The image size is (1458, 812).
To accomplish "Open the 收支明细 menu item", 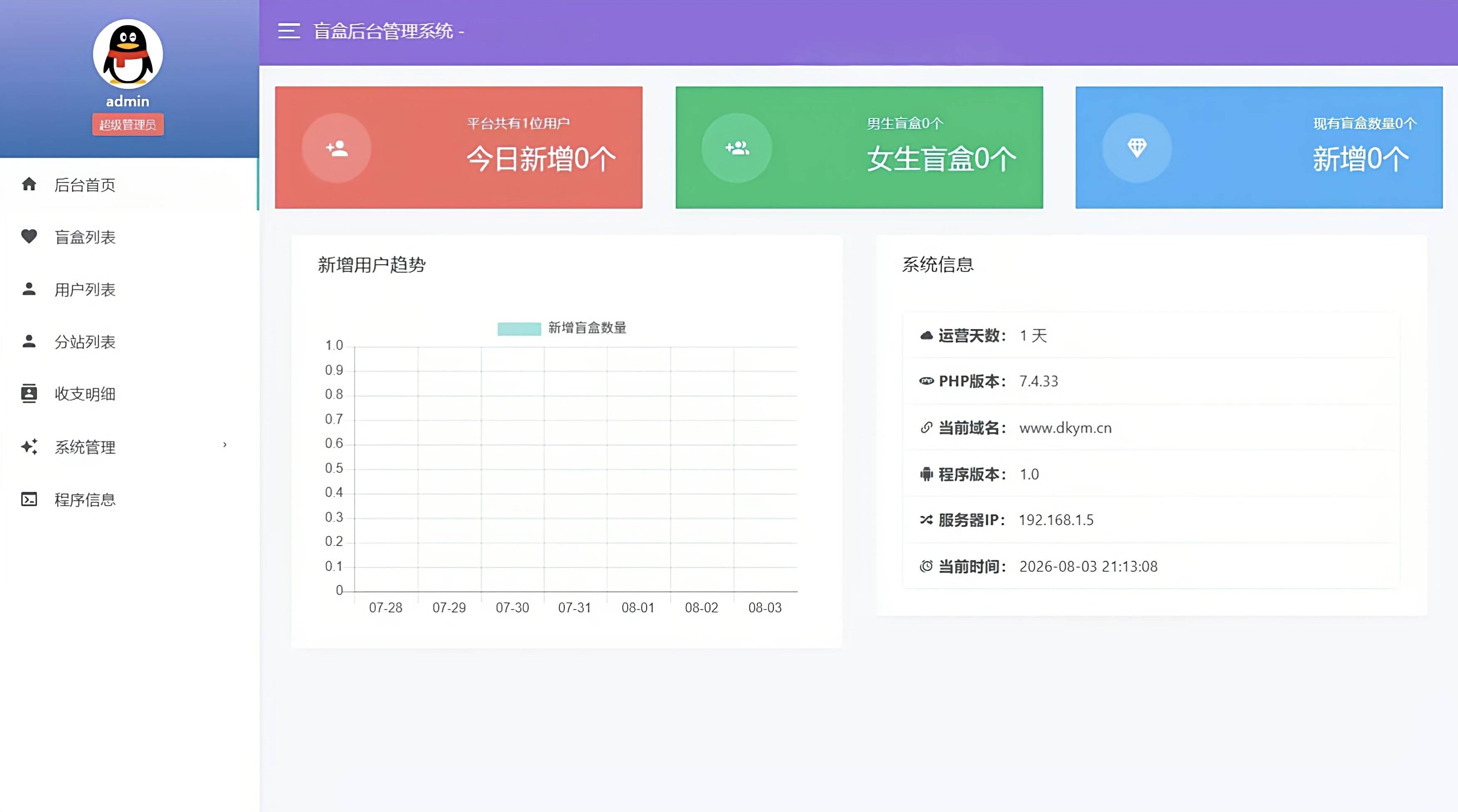I will click(129, 394).
